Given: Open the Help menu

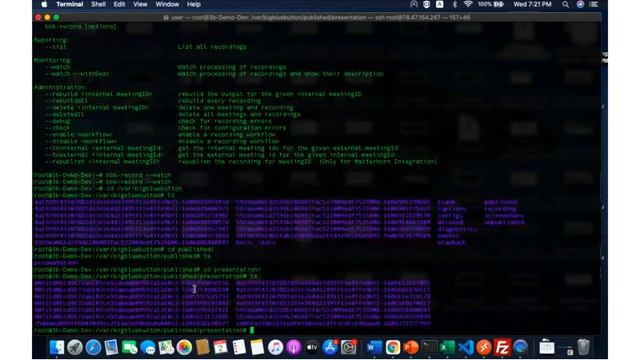Looking at the screenshot, I should pos(193,4).
